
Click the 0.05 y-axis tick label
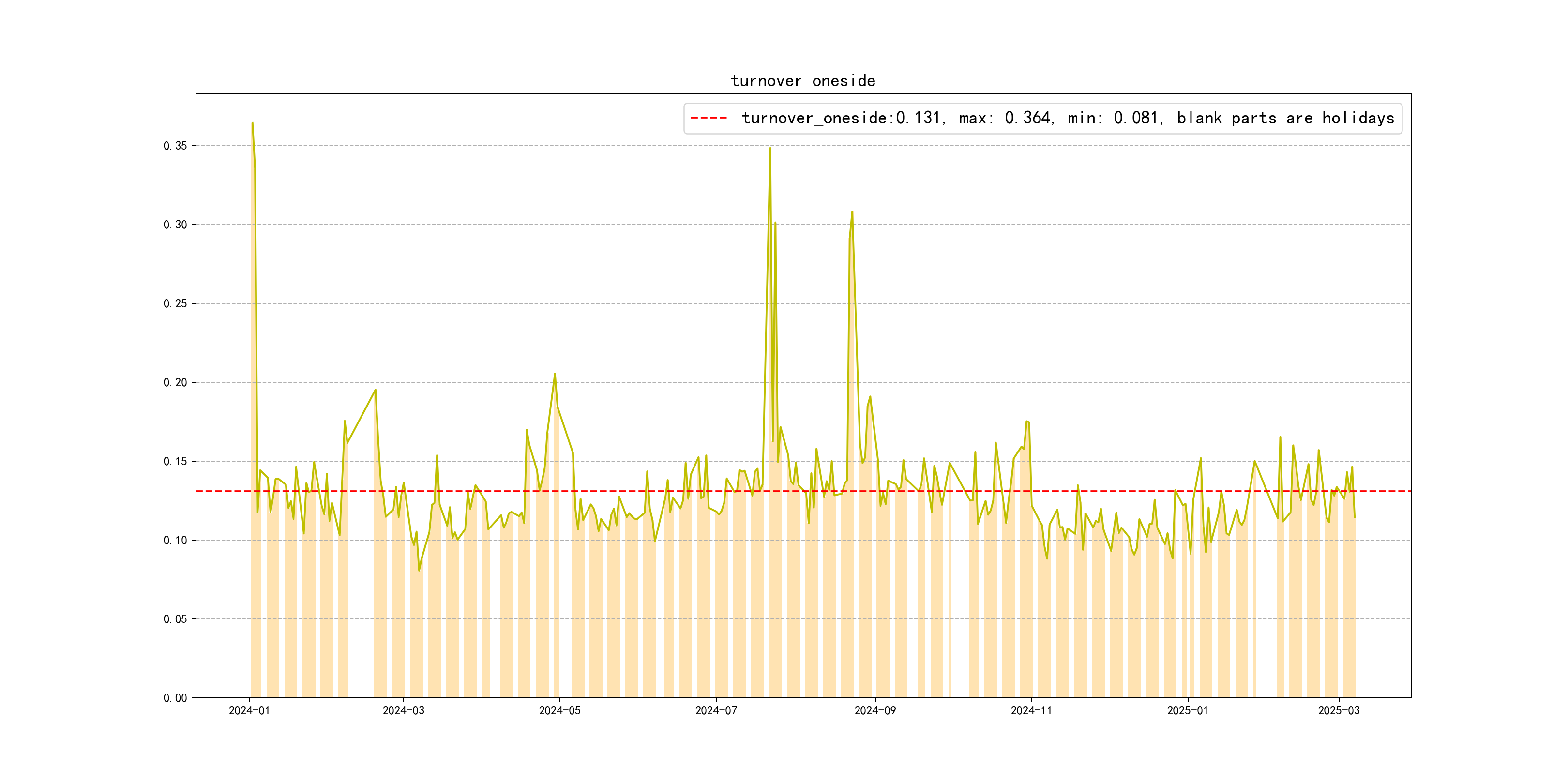pyautogui.click(x=175, y=619)
